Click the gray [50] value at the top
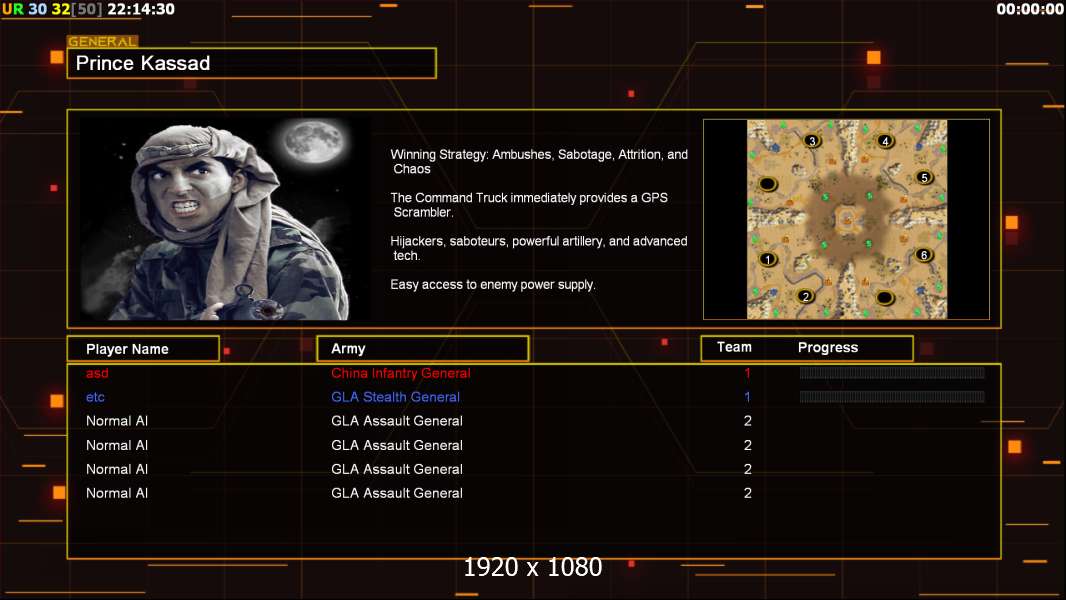1066x600 pixels. [87, 10]
